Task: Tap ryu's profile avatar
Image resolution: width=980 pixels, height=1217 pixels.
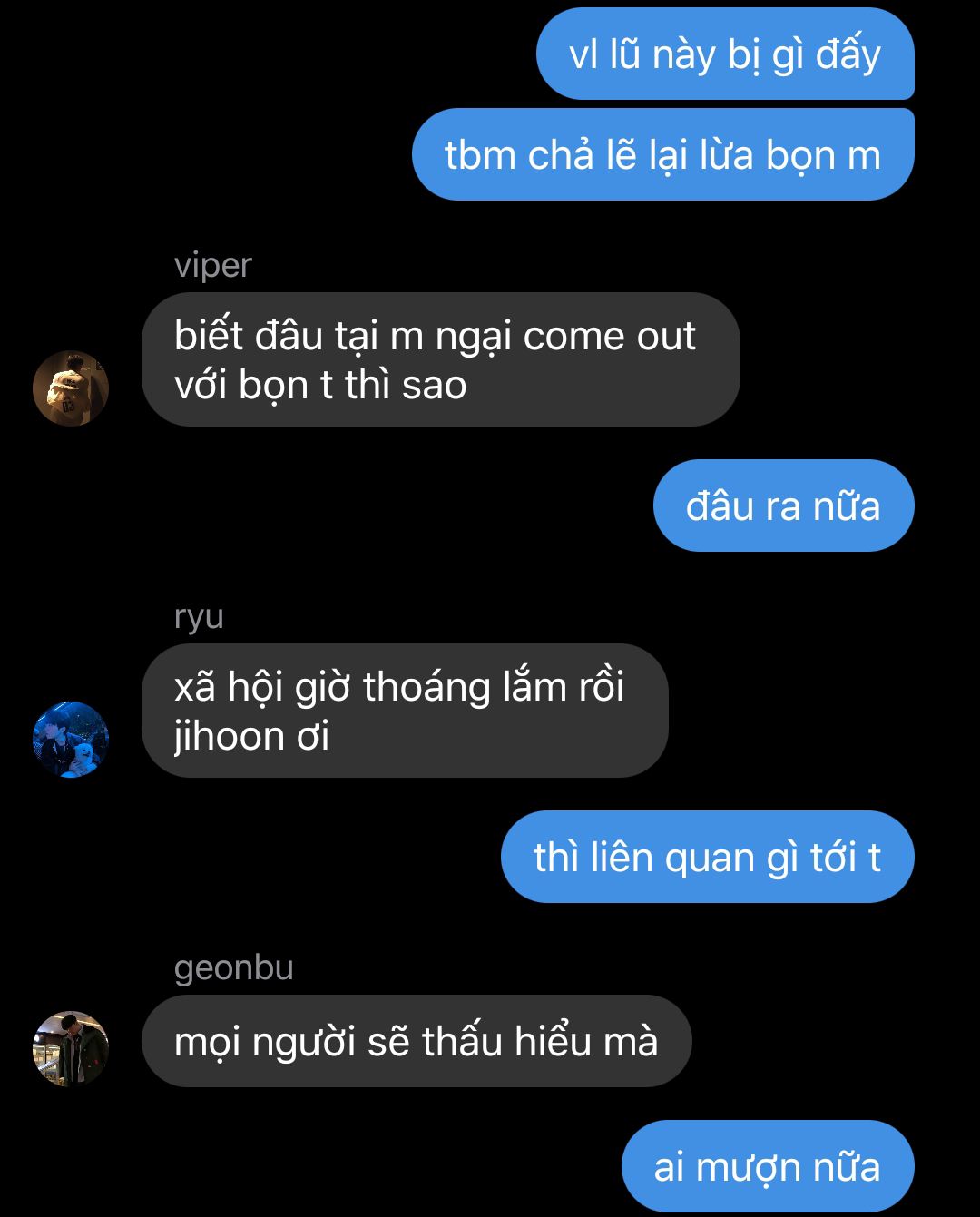Action: (71, 739)
